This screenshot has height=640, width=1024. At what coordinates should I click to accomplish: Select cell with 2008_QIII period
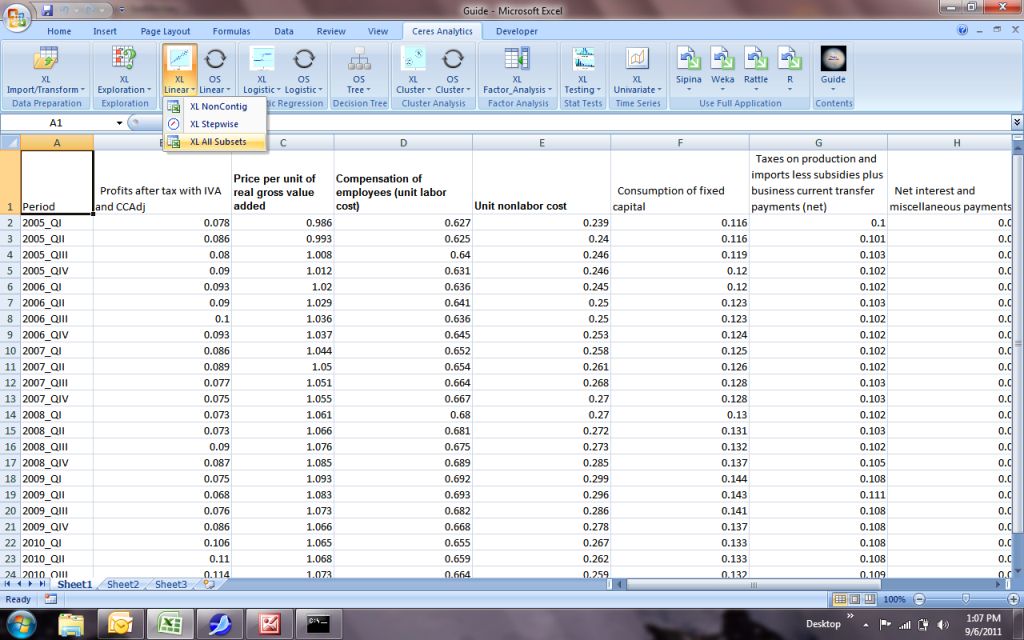tap(57, 447)
